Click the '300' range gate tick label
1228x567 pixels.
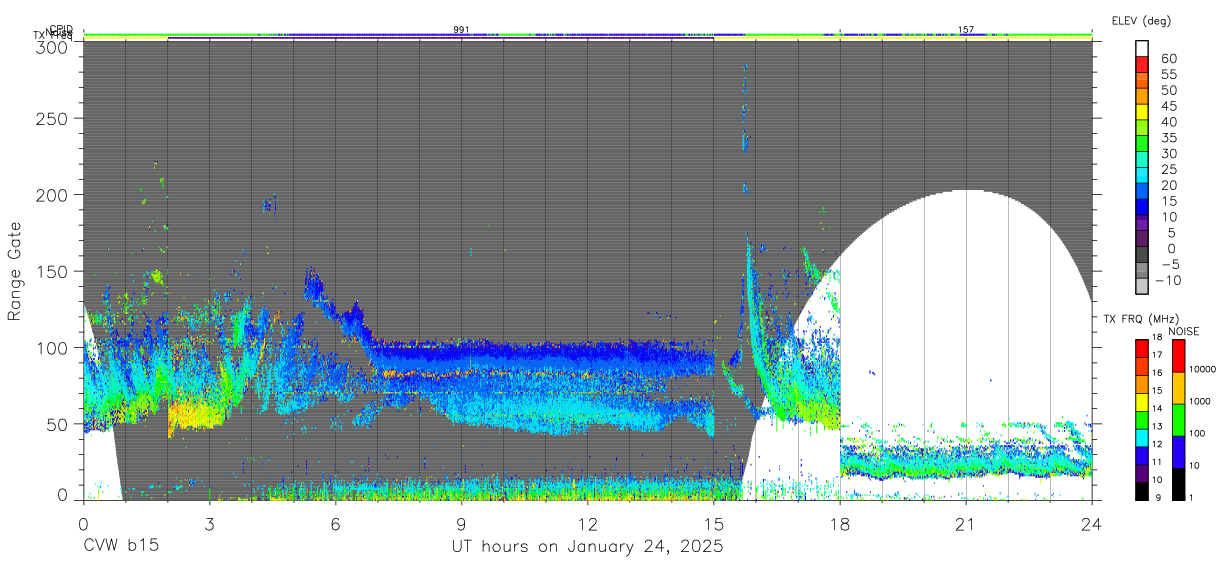52,46
